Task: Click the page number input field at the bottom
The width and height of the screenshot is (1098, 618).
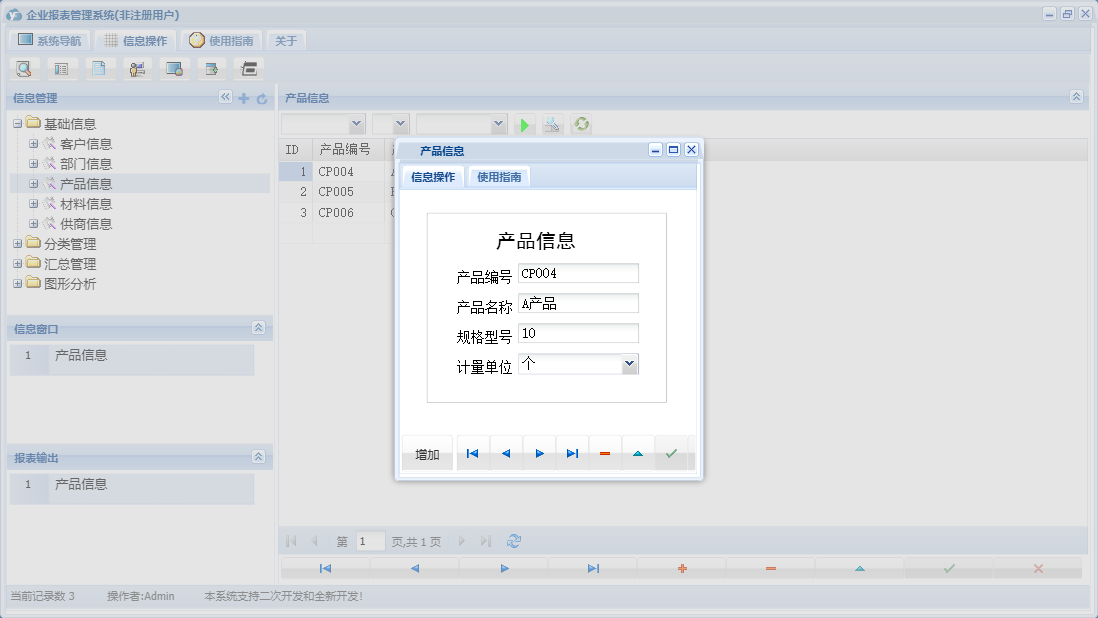Action: click(x=369, y=540)
